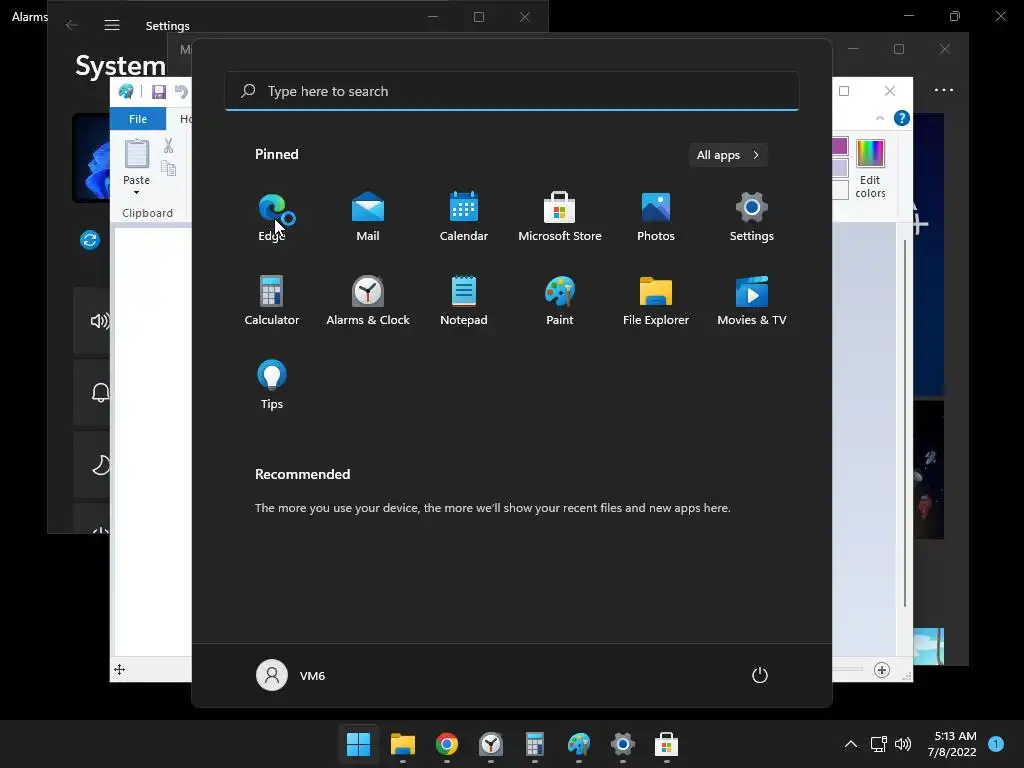Open the Mail app
This screenshot has height=768, width=1024.
point(368,217)
